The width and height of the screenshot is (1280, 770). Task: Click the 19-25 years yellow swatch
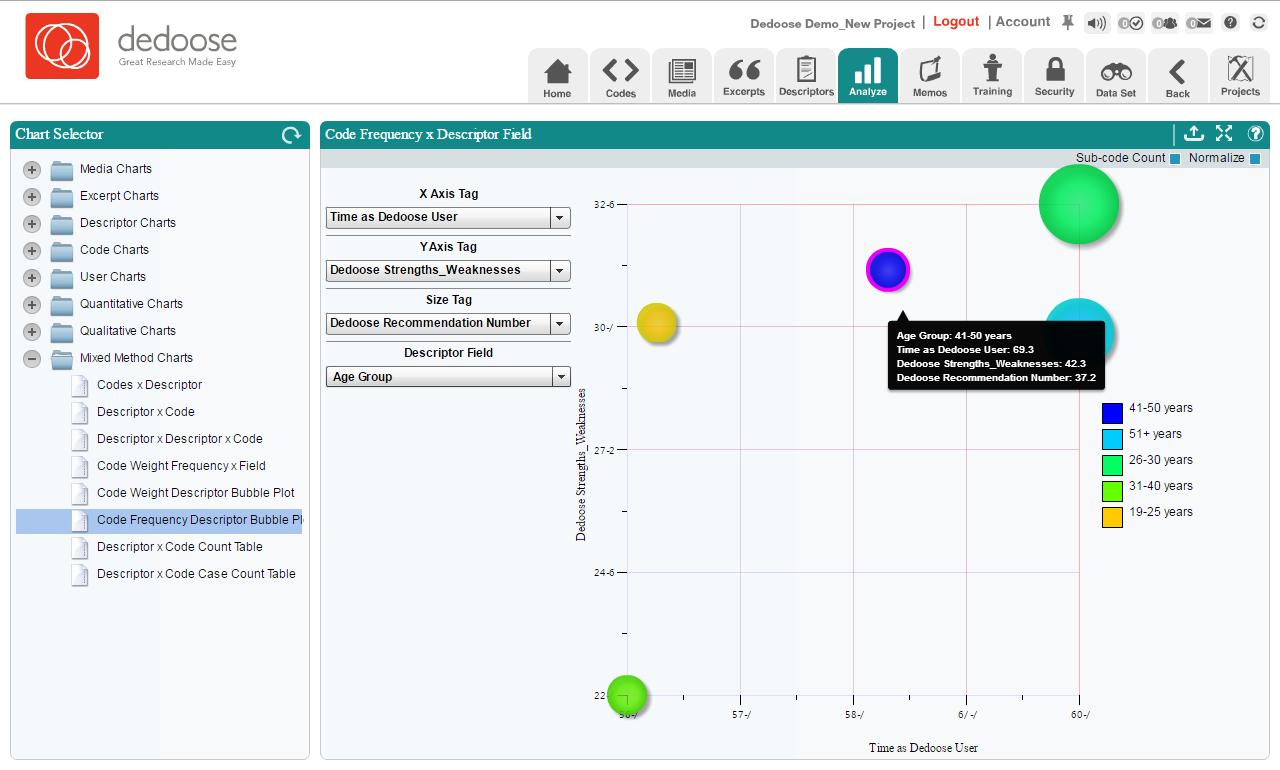point(1112,517)
